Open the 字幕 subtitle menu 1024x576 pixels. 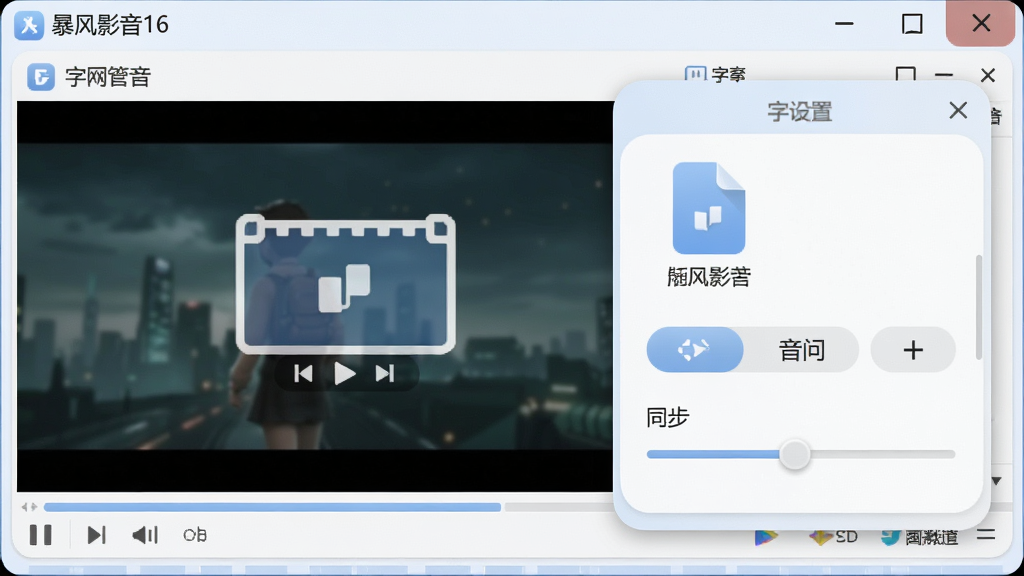(715, 74)
